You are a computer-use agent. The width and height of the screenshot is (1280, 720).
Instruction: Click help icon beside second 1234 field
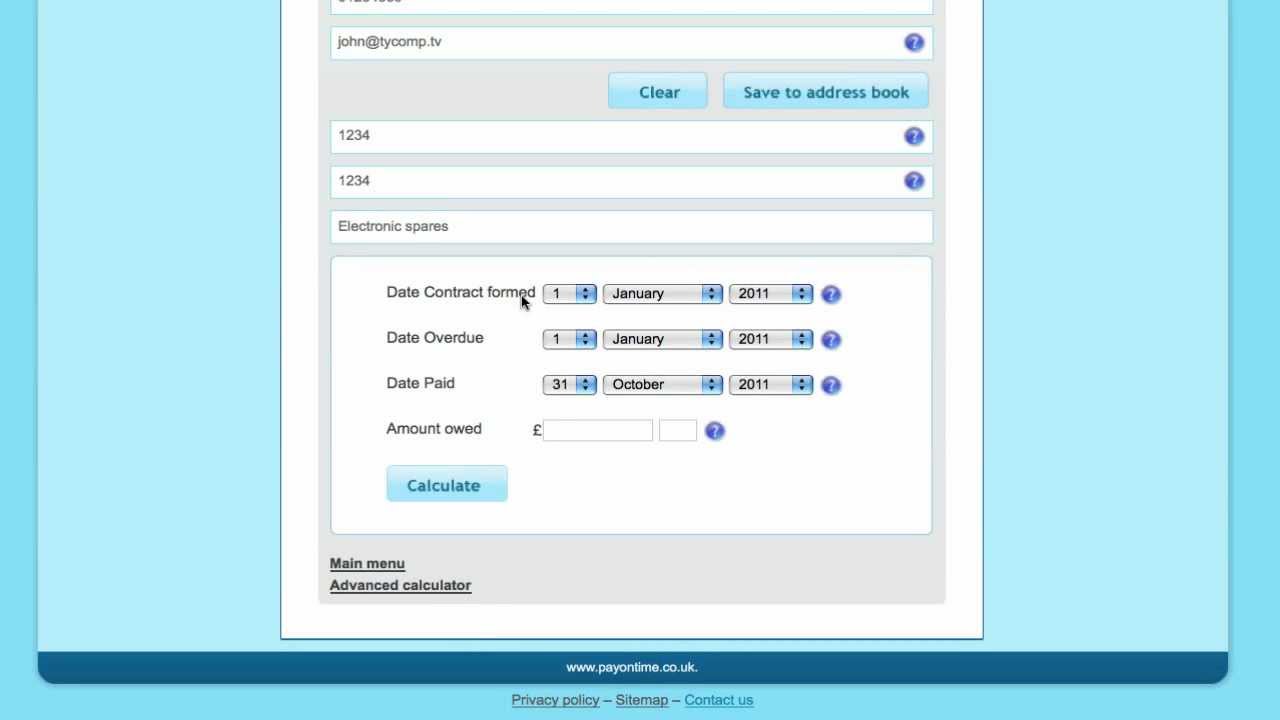[914, 181]
